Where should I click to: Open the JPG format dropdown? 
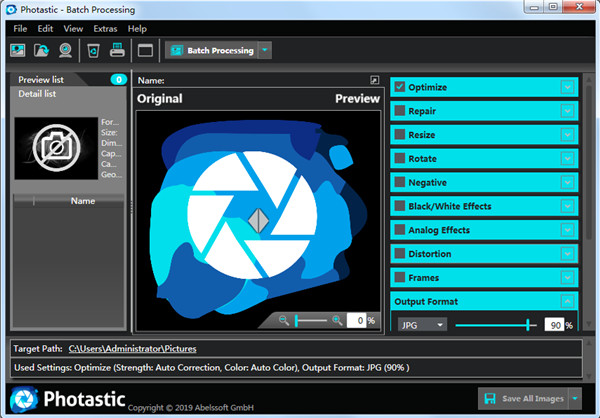click(420, 325)
